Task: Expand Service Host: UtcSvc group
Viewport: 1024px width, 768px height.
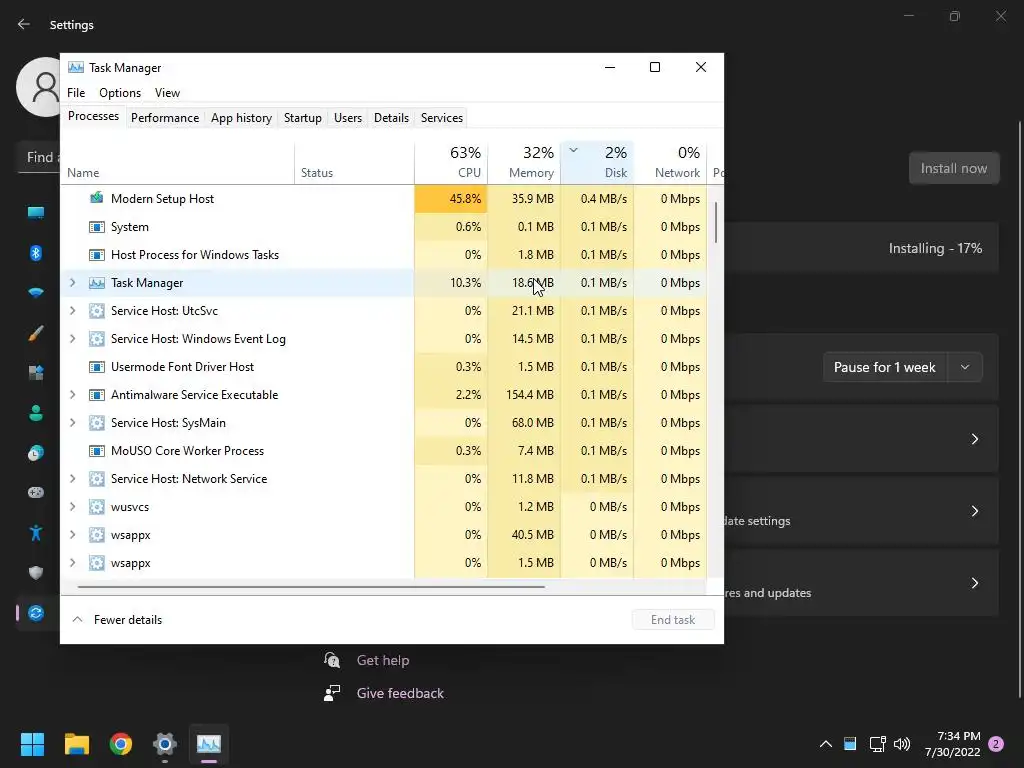Action: point(72,311)
